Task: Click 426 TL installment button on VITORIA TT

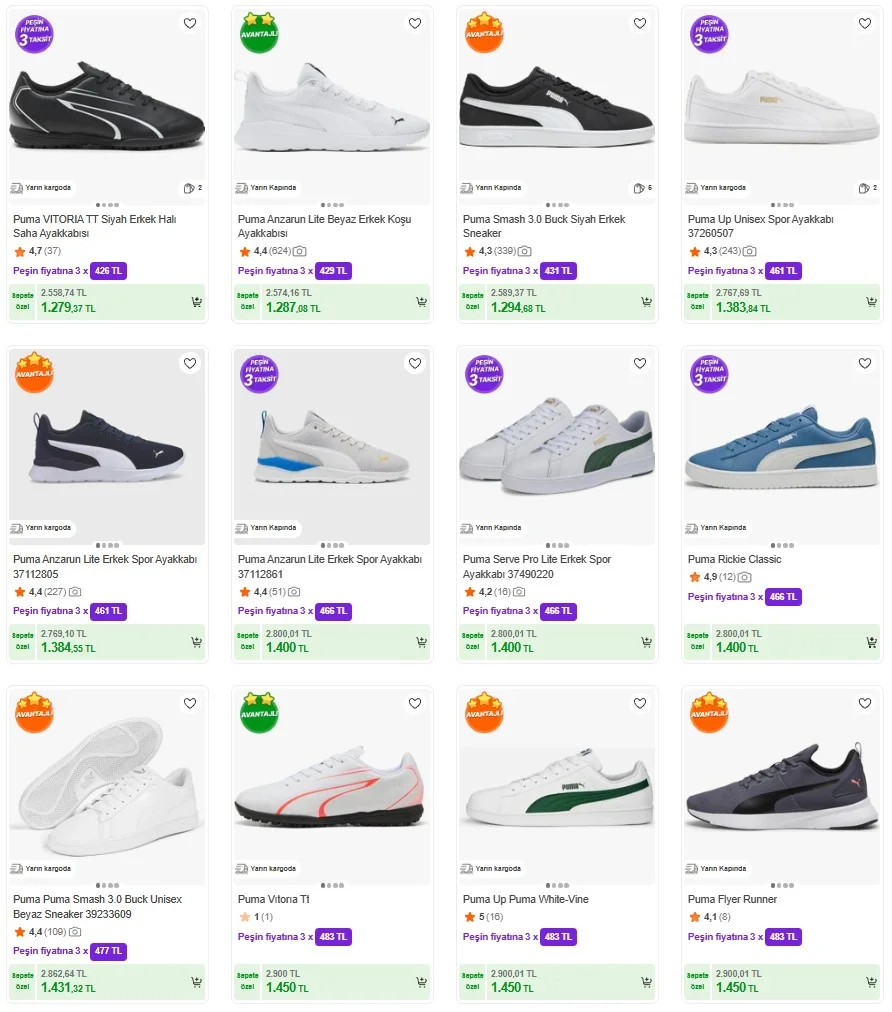Action: (x=109, y=270)
